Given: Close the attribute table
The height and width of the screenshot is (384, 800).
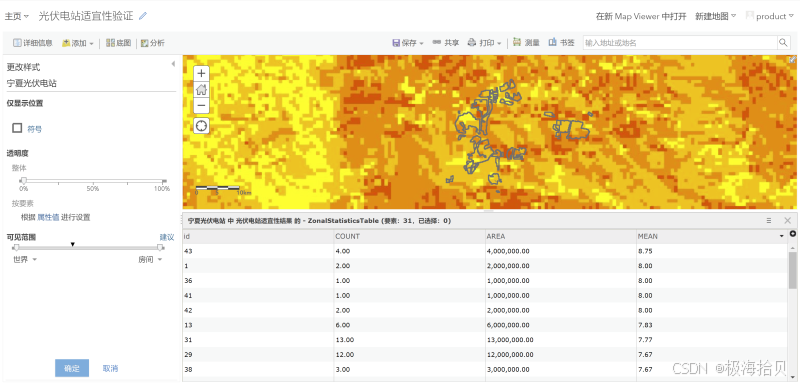Looking at the screenshot, I should tap(787, 221).
